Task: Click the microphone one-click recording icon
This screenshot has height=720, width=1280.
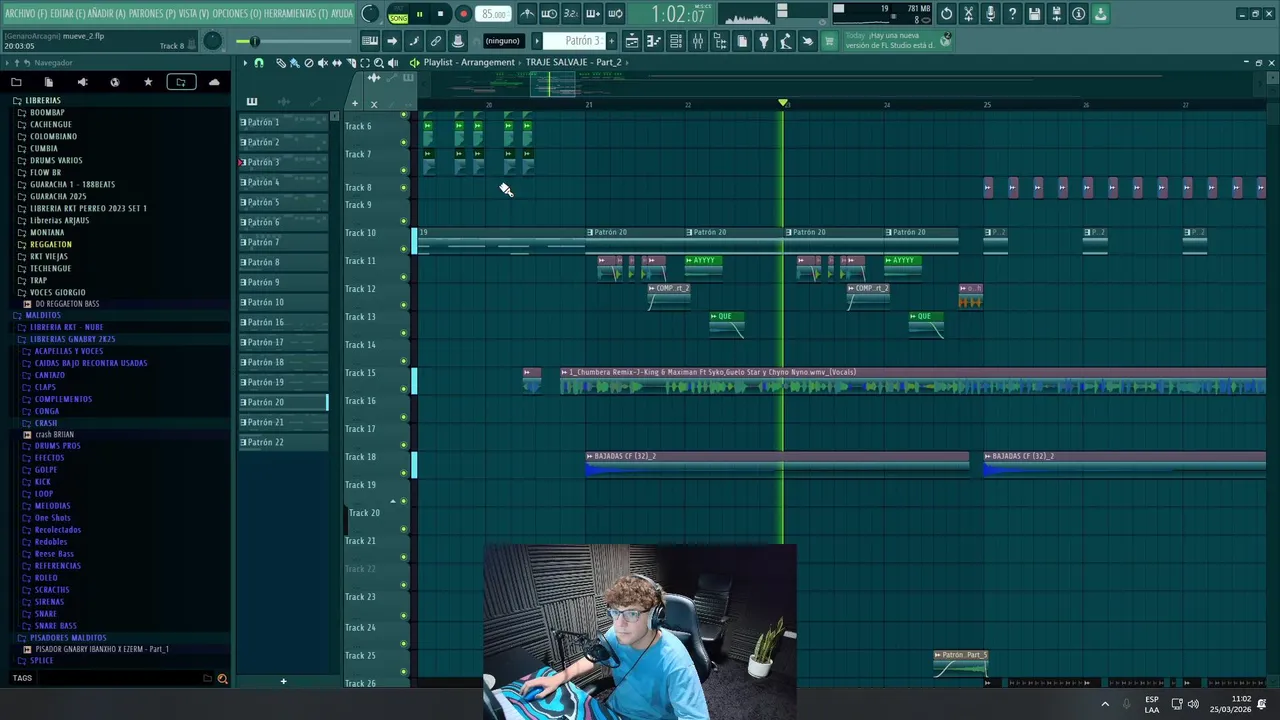Action: point(990,14)
